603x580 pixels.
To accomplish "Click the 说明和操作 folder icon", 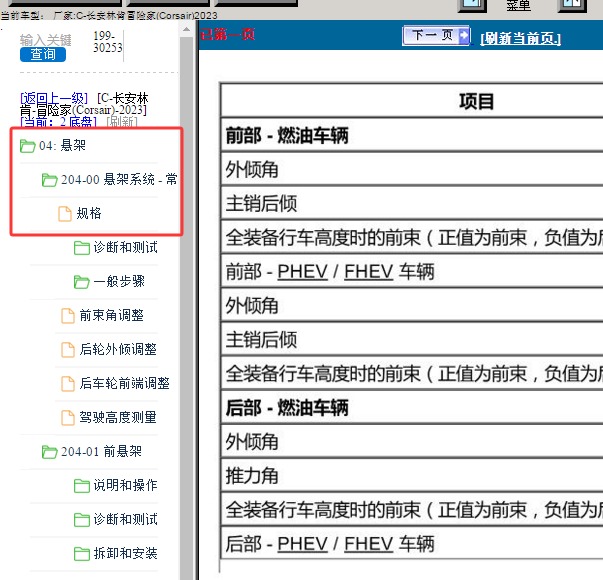I will [82, 486].
